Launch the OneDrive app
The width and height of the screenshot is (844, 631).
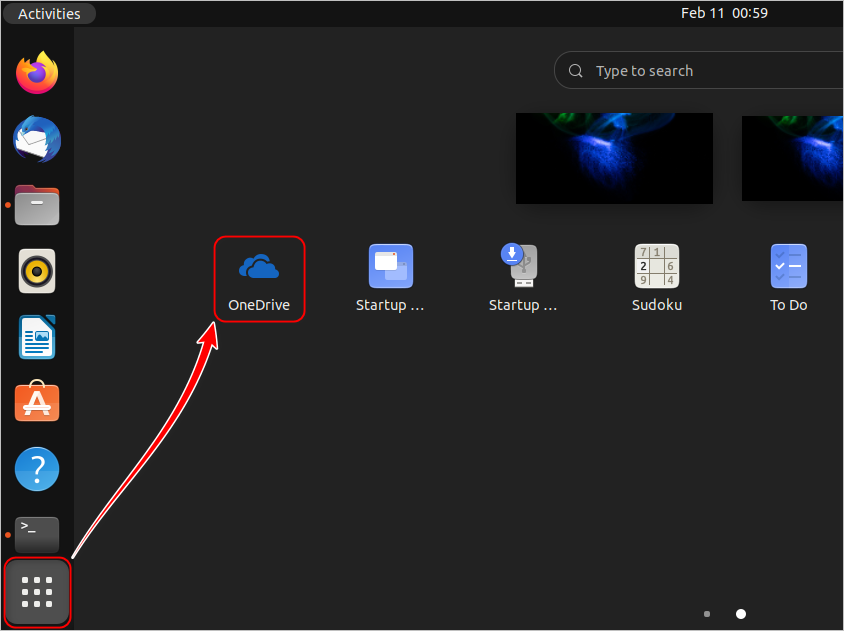pyautogui.click(x=259, y=279)
